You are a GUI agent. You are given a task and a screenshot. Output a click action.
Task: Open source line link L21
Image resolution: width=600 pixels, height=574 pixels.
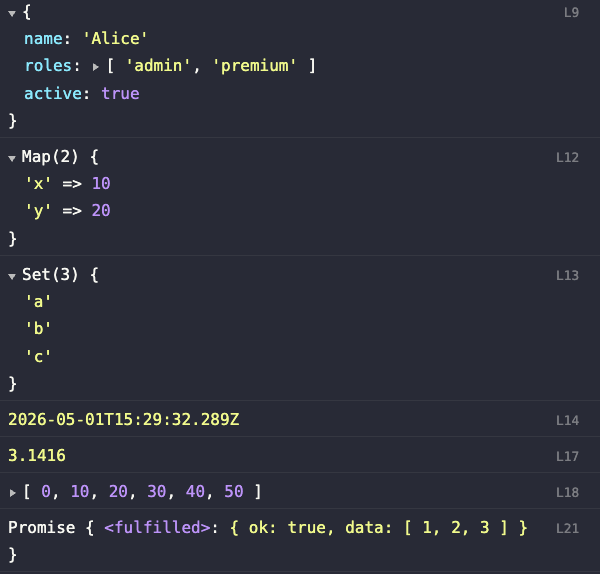(x=567, y=528)
